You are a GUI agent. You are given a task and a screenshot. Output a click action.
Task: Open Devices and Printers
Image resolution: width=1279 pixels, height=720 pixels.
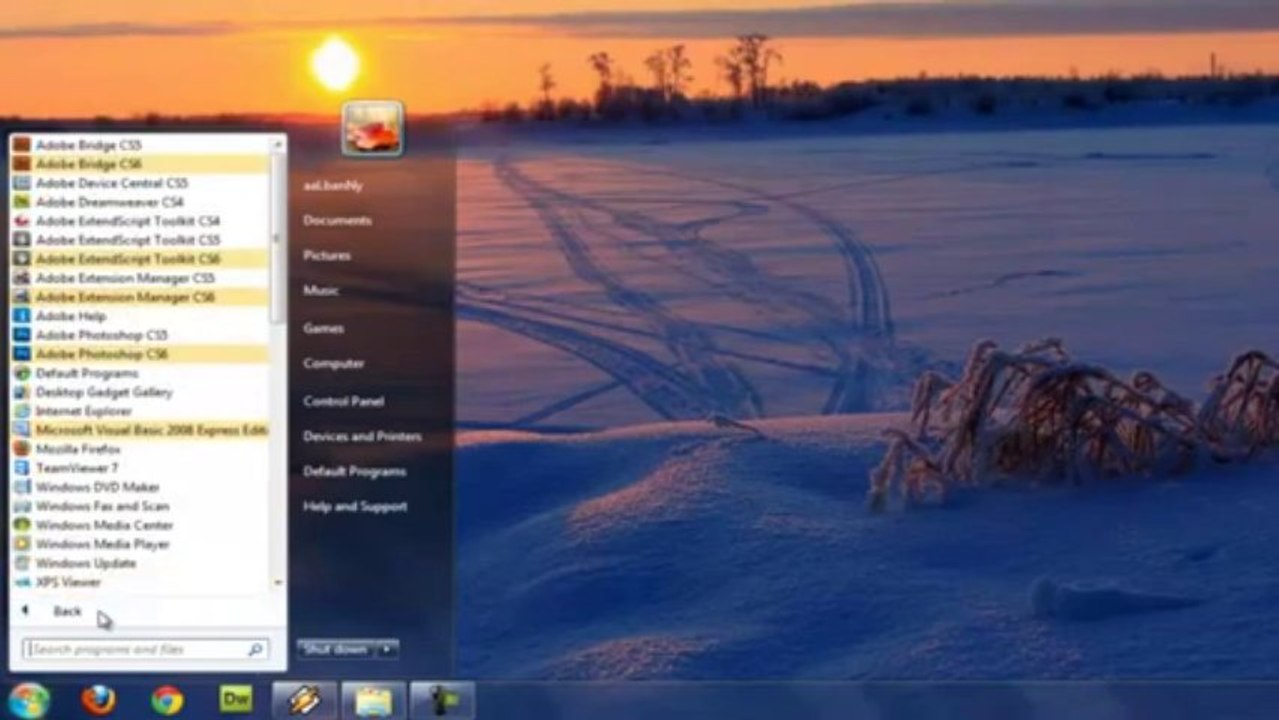[362, 436]
